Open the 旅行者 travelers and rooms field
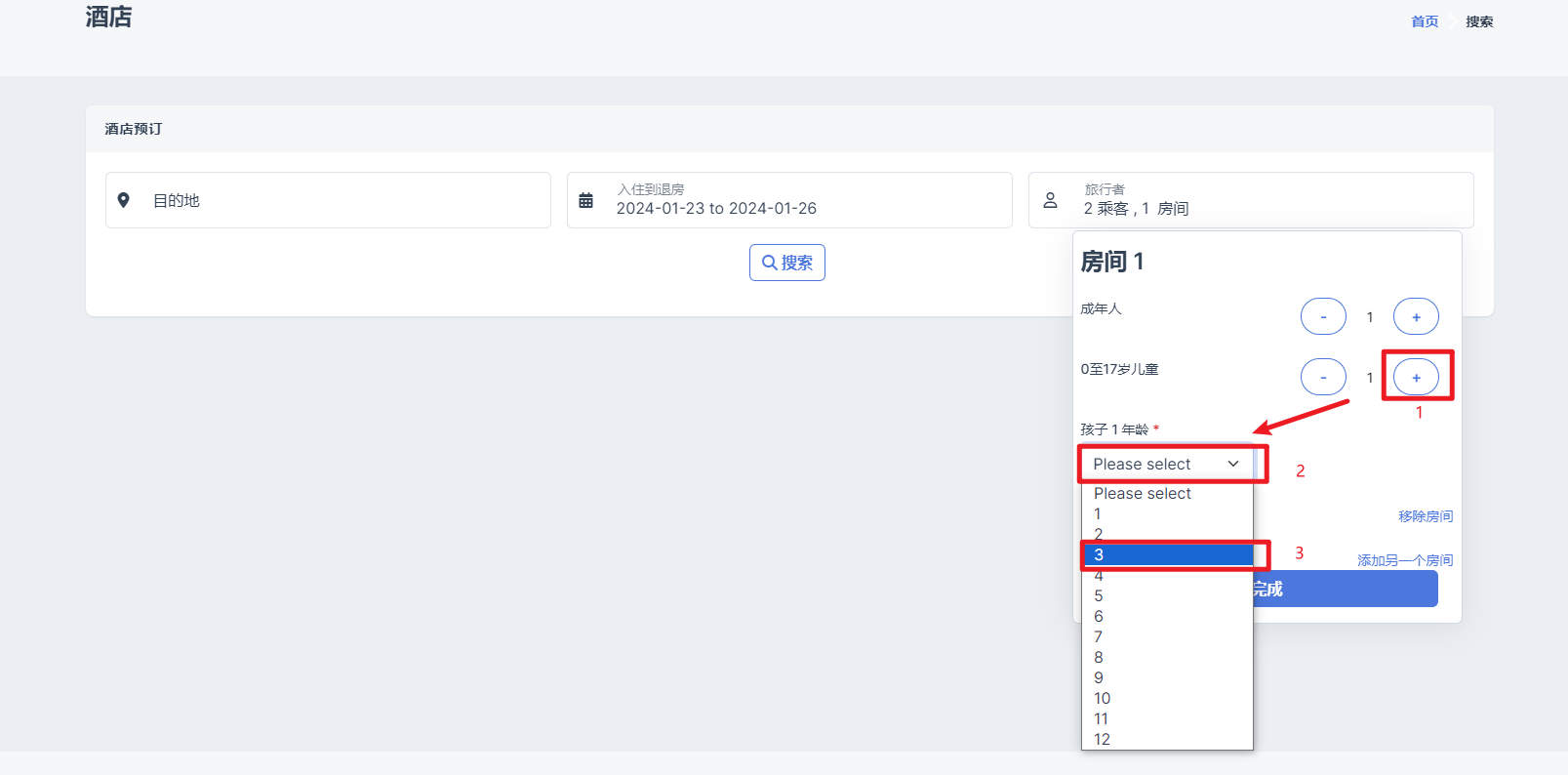1568x775 pixels. 1259,200
